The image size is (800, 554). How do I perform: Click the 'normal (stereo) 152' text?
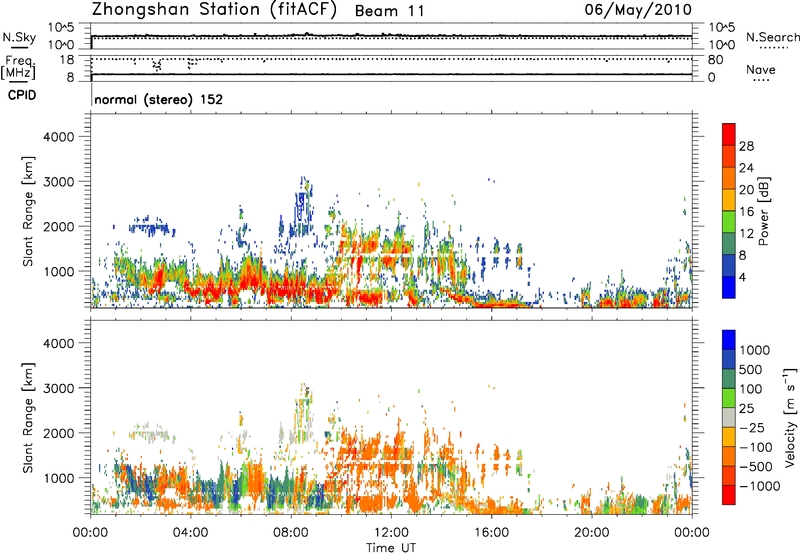tap(159, 99)
